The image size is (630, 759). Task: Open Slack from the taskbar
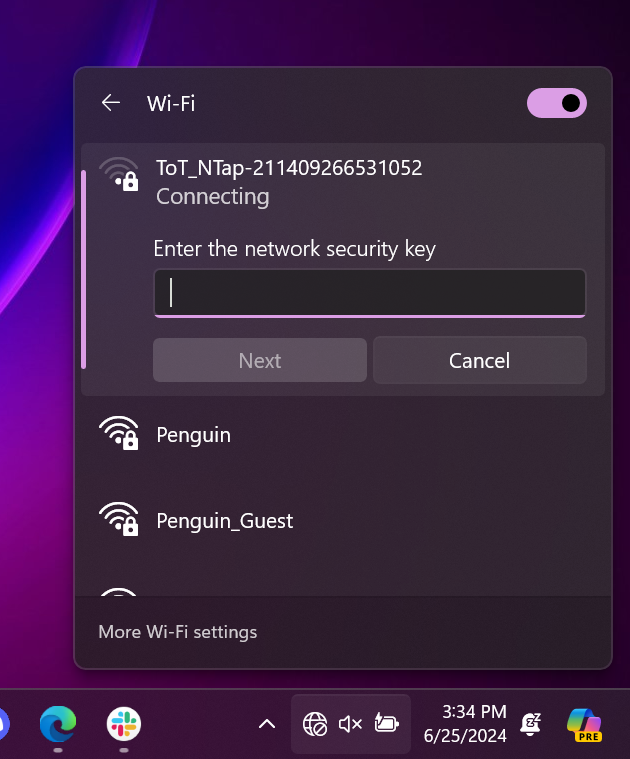pyautogui.click(x=124, y=724)
